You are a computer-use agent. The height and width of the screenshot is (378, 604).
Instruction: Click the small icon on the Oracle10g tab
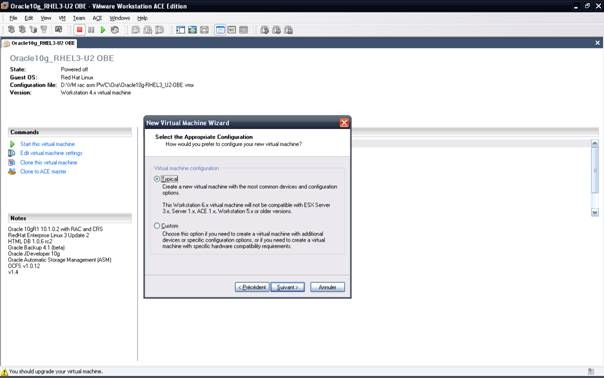[7, 44]
